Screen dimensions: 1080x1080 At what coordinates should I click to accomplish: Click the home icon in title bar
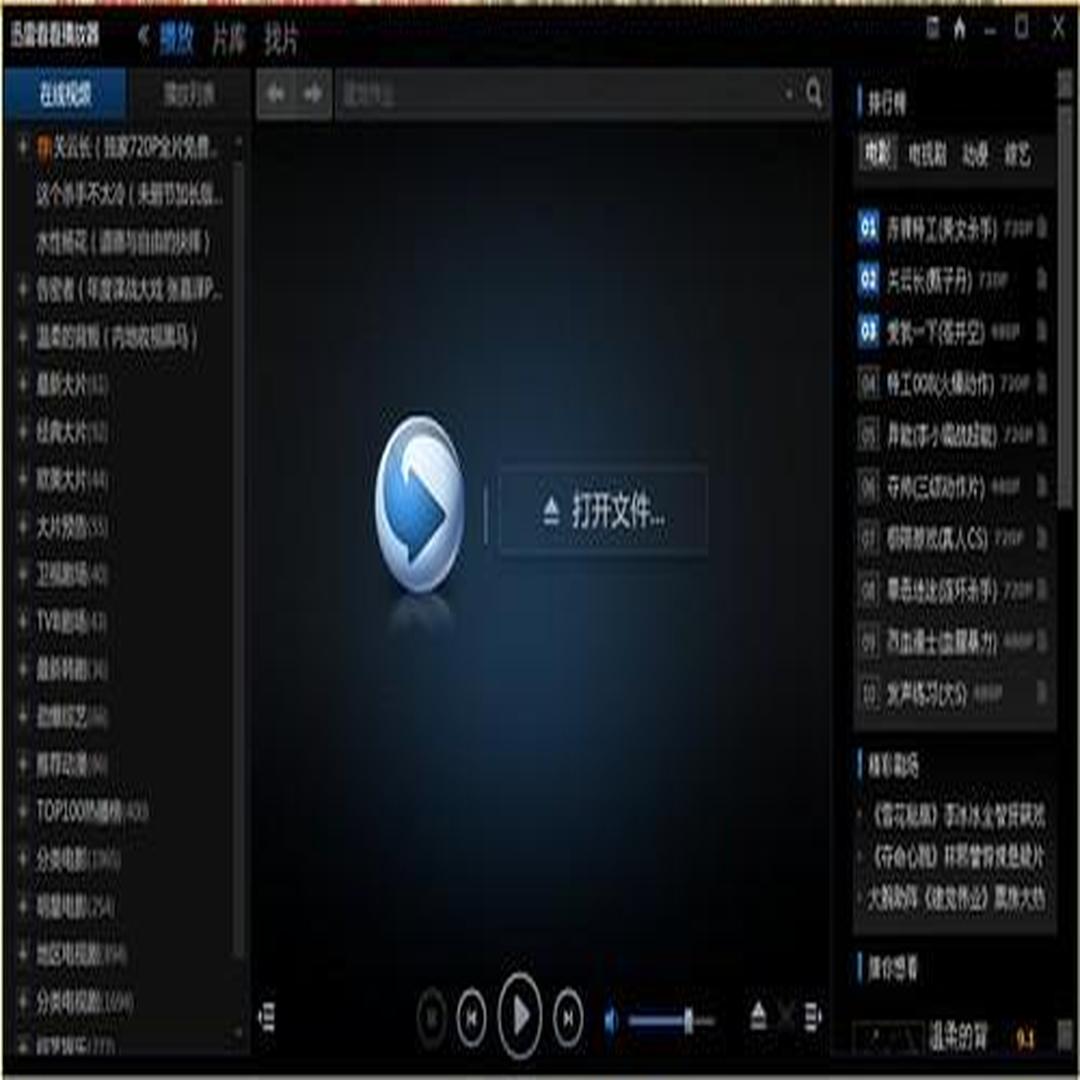tap(959, 29)
